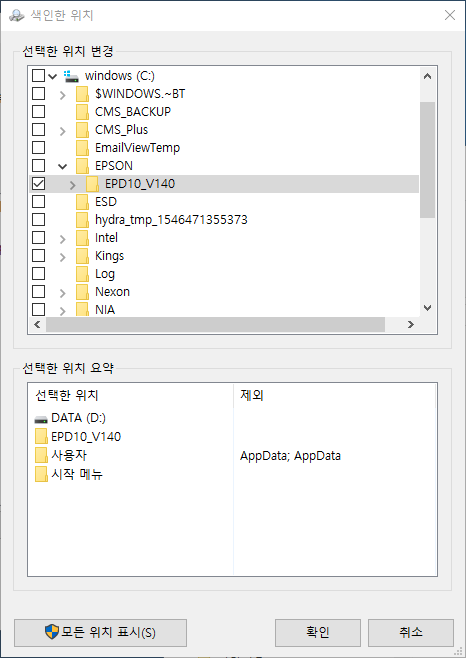The image size is (466, 658).
Task: Click the 취소 button
Action: pos(411,632)
